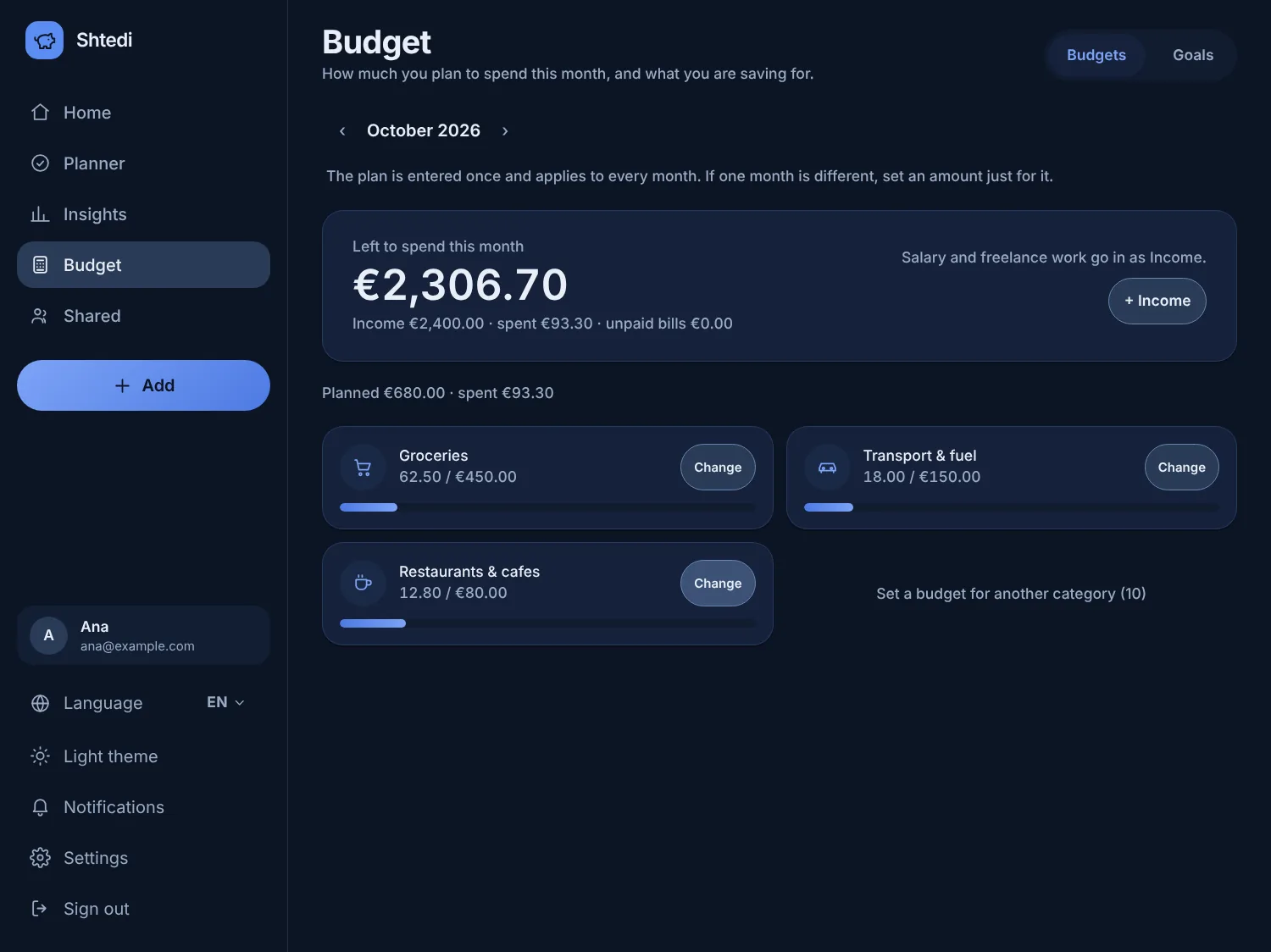Click the Settings gear icon
1271x952 pixels.
point(40,858)
